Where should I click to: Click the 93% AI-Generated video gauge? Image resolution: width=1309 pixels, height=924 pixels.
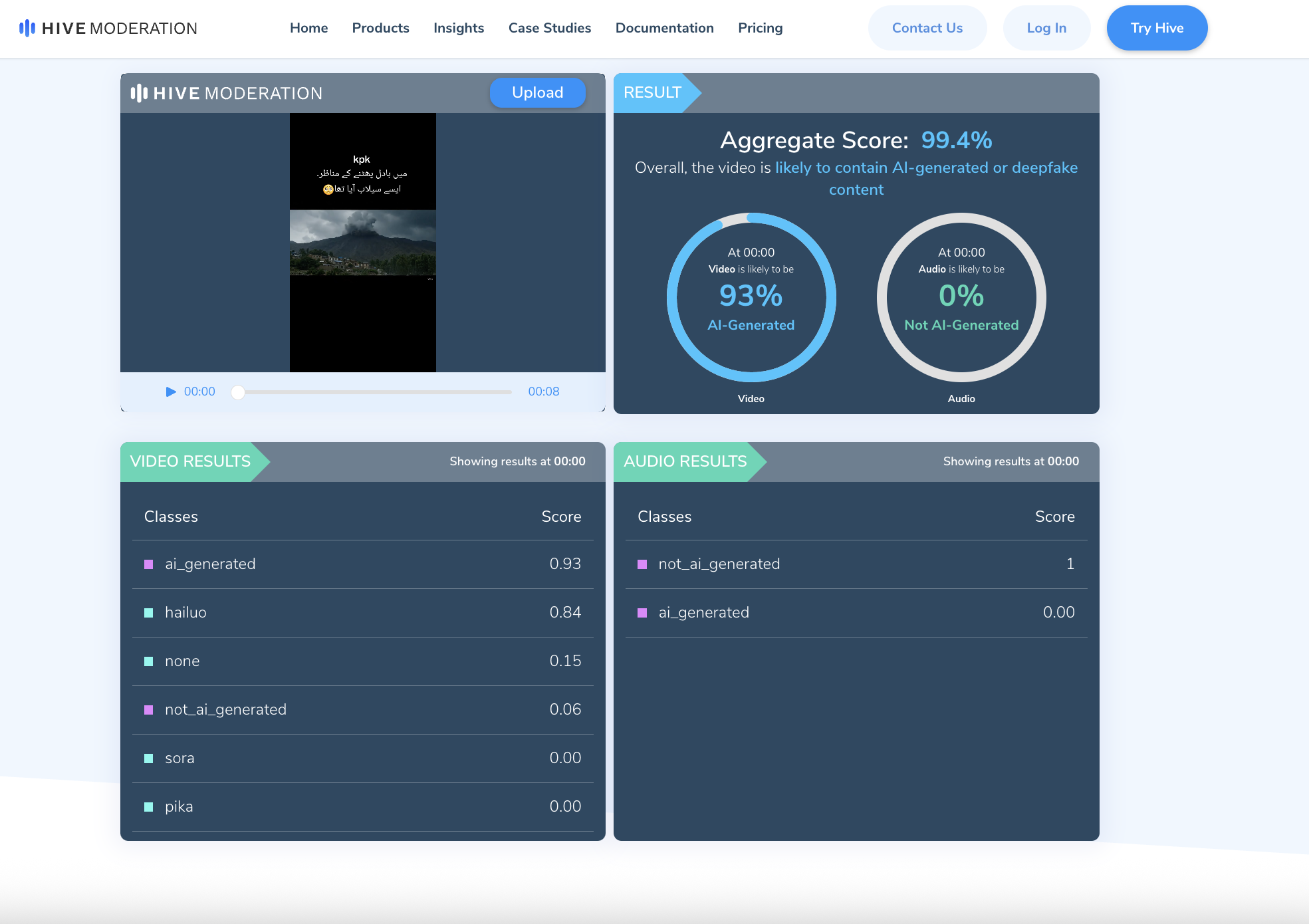751,297
